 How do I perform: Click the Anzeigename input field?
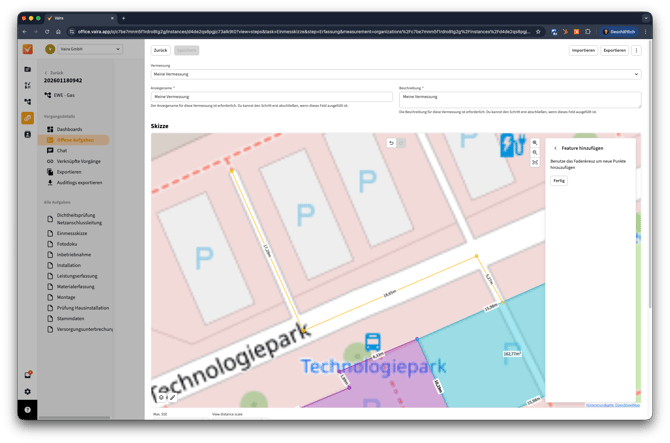(x=271, y=97)
